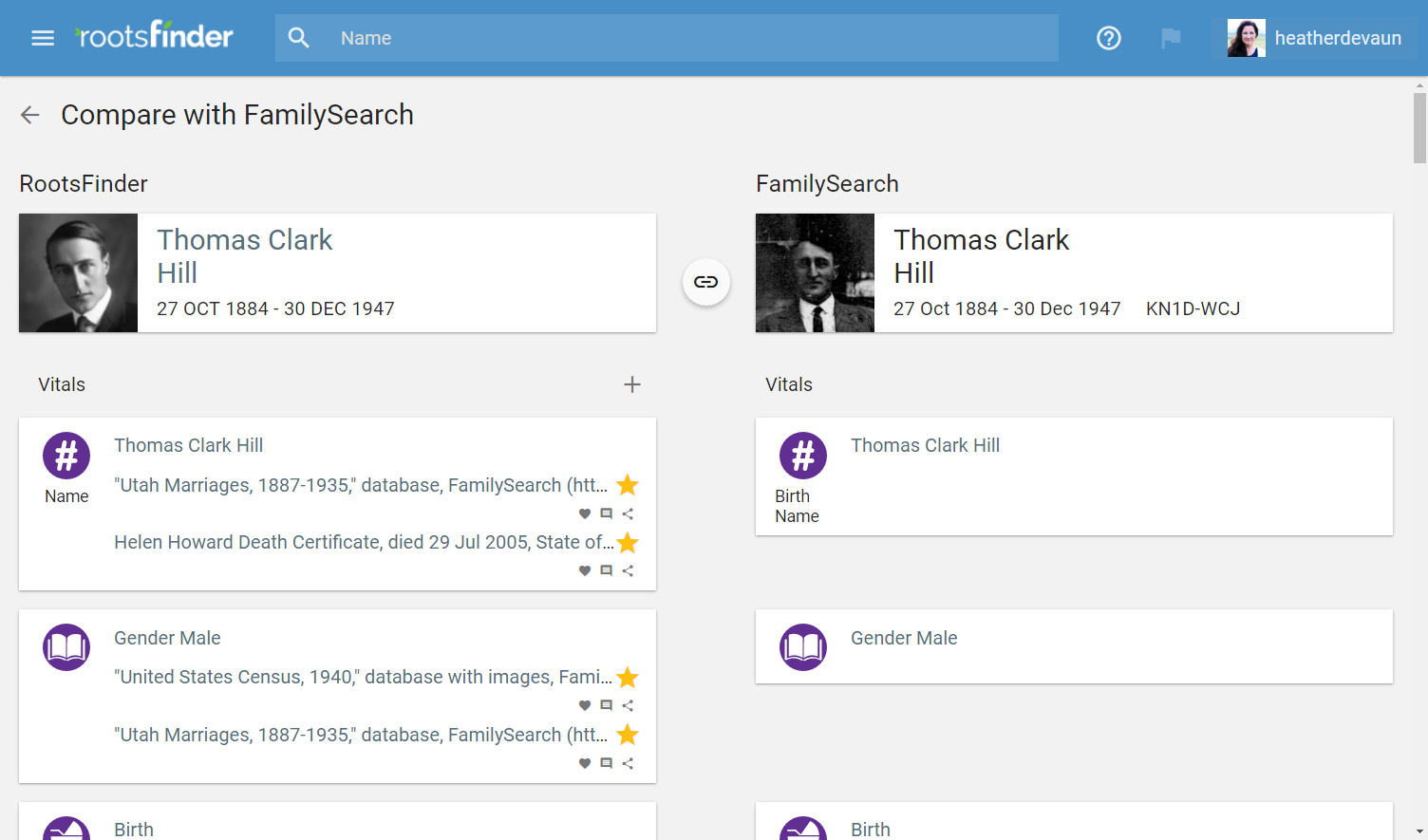Click the FamilySearch Birth Name hash icon
The image size is (1428, 840).
[802, 457]
